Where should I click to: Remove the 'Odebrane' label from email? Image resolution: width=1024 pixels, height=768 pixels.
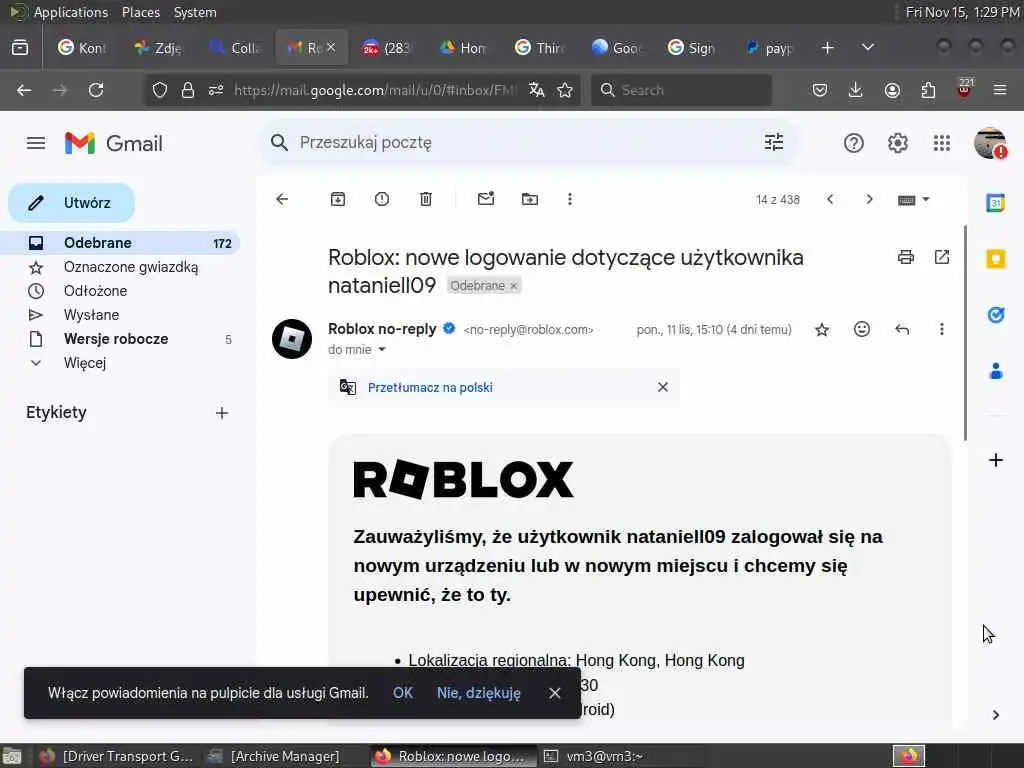click(x=514, y=286)
